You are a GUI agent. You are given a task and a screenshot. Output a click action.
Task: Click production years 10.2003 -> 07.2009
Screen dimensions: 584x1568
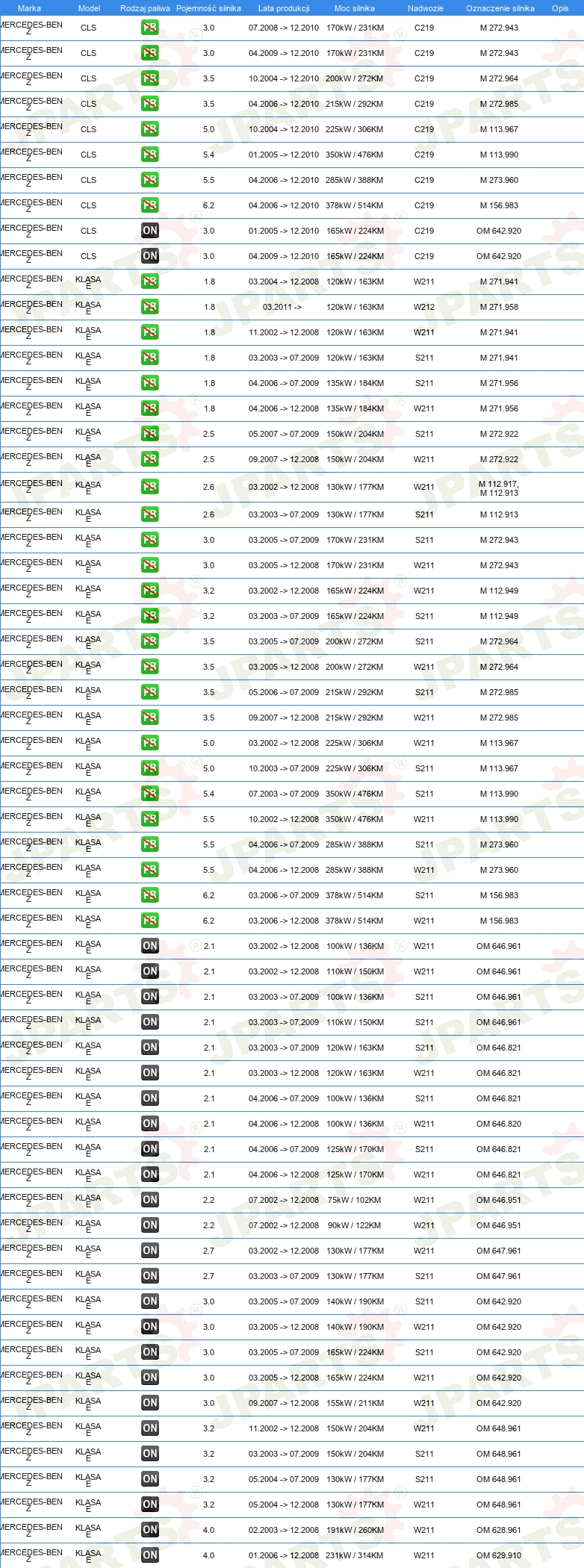[284, 768]
